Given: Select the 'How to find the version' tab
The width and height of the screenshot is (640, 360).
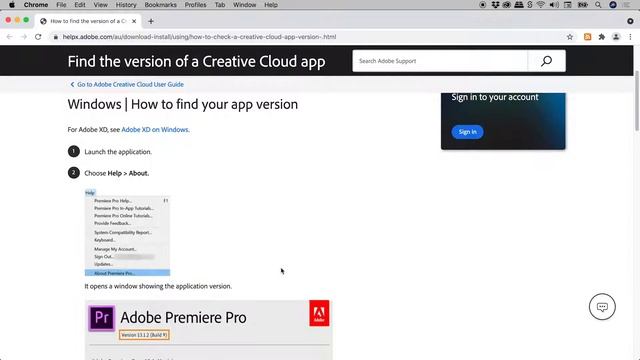Looking at the screenshot, I should 88,21.
